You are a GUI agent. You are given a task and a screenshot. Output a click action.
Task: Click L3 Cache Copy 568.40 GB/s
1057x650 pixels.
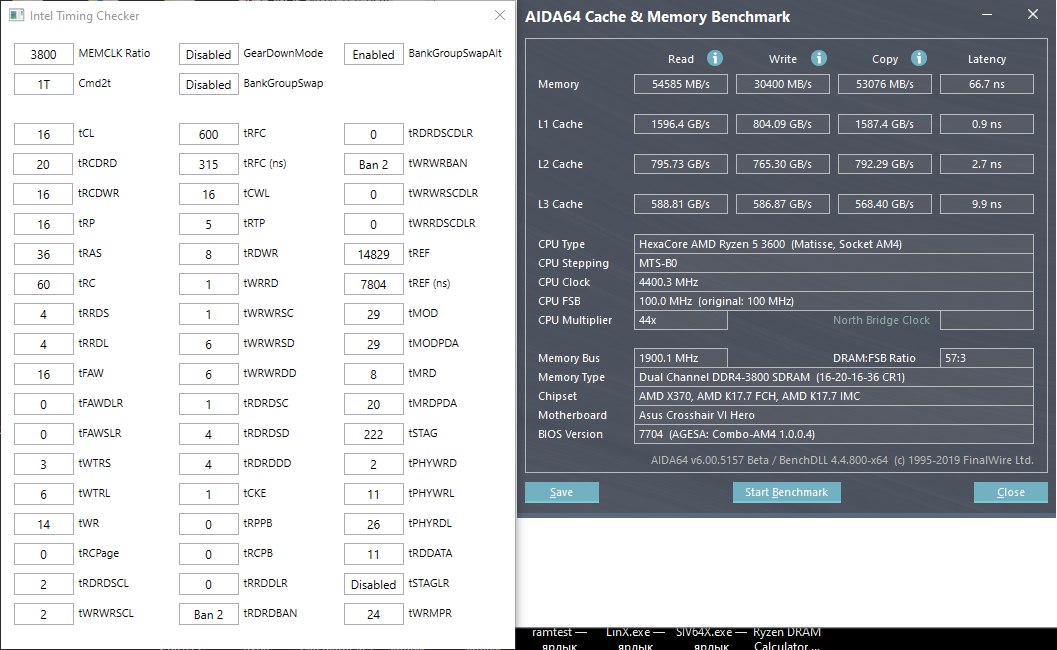click(x=884, y=204)
